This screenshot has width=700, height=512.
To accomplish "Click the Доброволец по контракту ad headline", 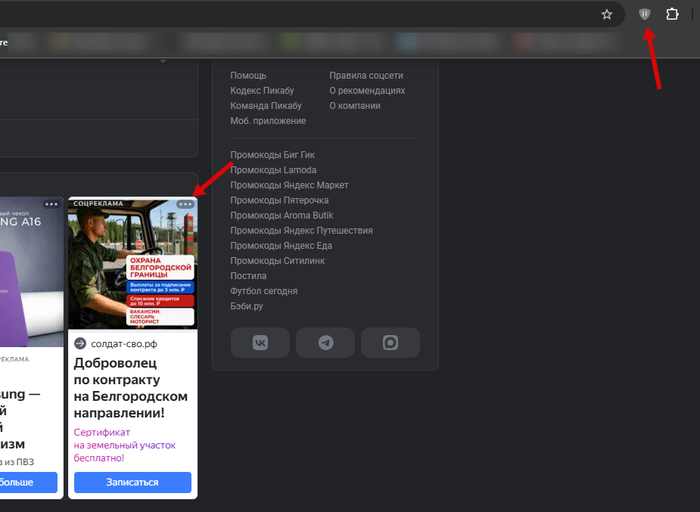I will [x=130, y=388].
